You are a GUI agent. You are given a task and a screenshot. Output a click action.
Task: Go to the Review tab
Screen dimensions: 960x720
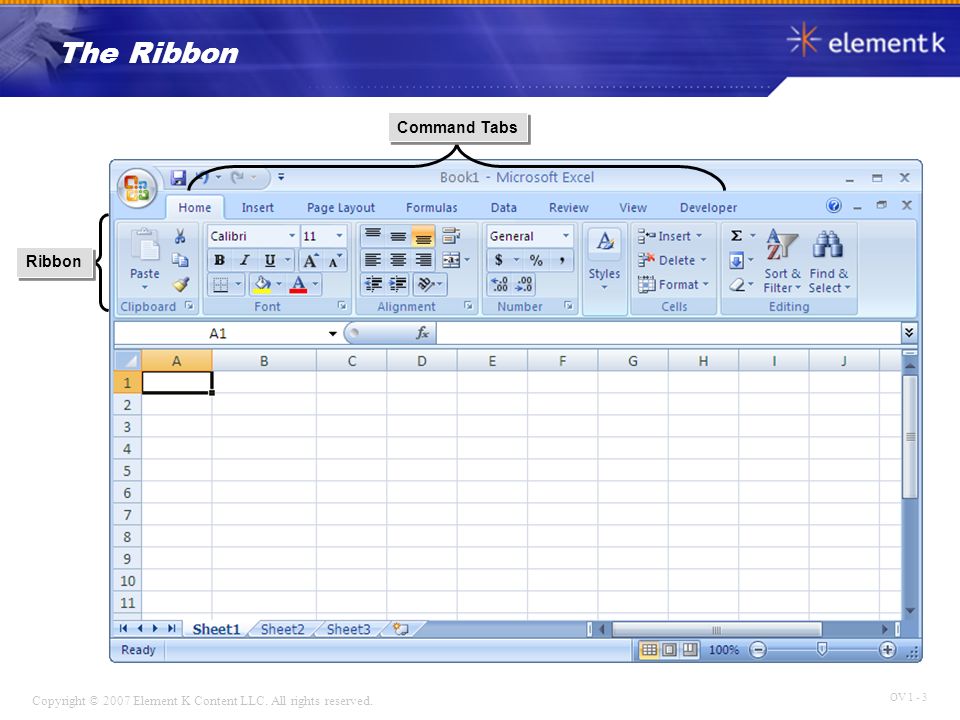569,208
